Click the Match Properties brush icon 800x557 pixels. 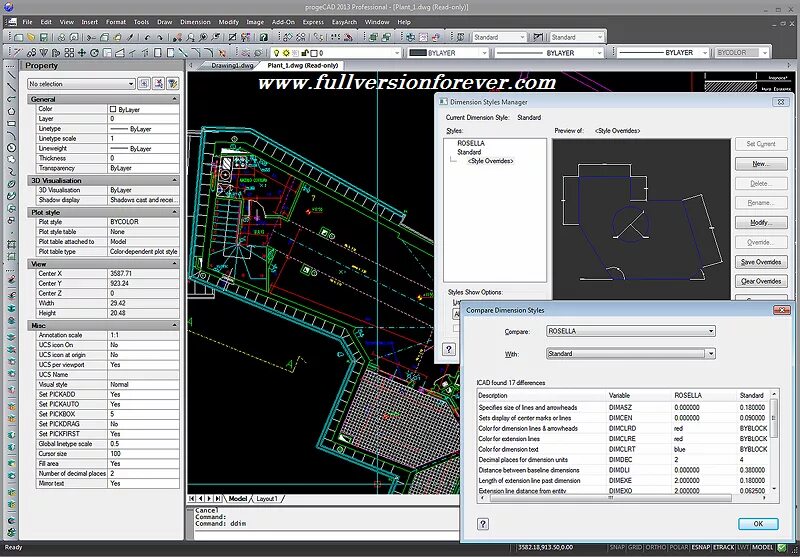(131, 37)
